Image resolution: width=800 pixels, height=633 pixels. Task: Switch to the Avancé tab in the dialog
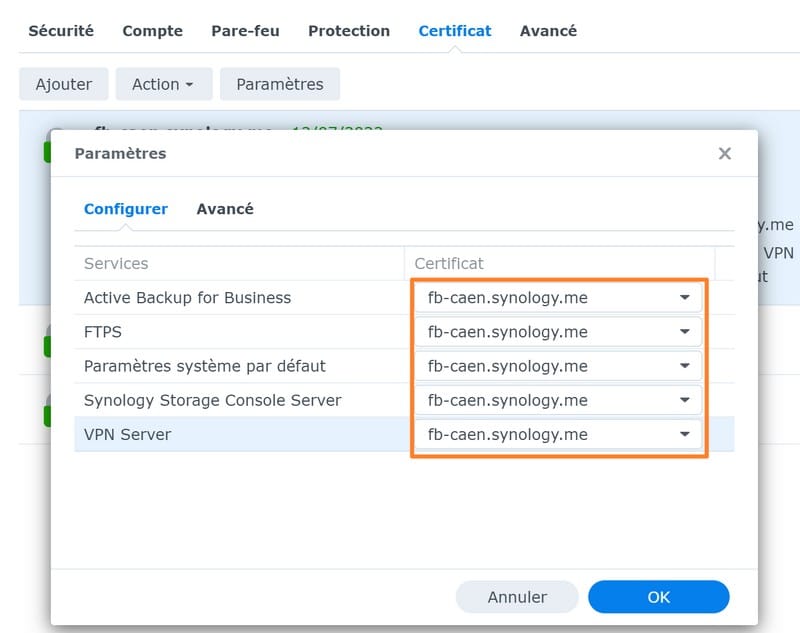point(225,209)
